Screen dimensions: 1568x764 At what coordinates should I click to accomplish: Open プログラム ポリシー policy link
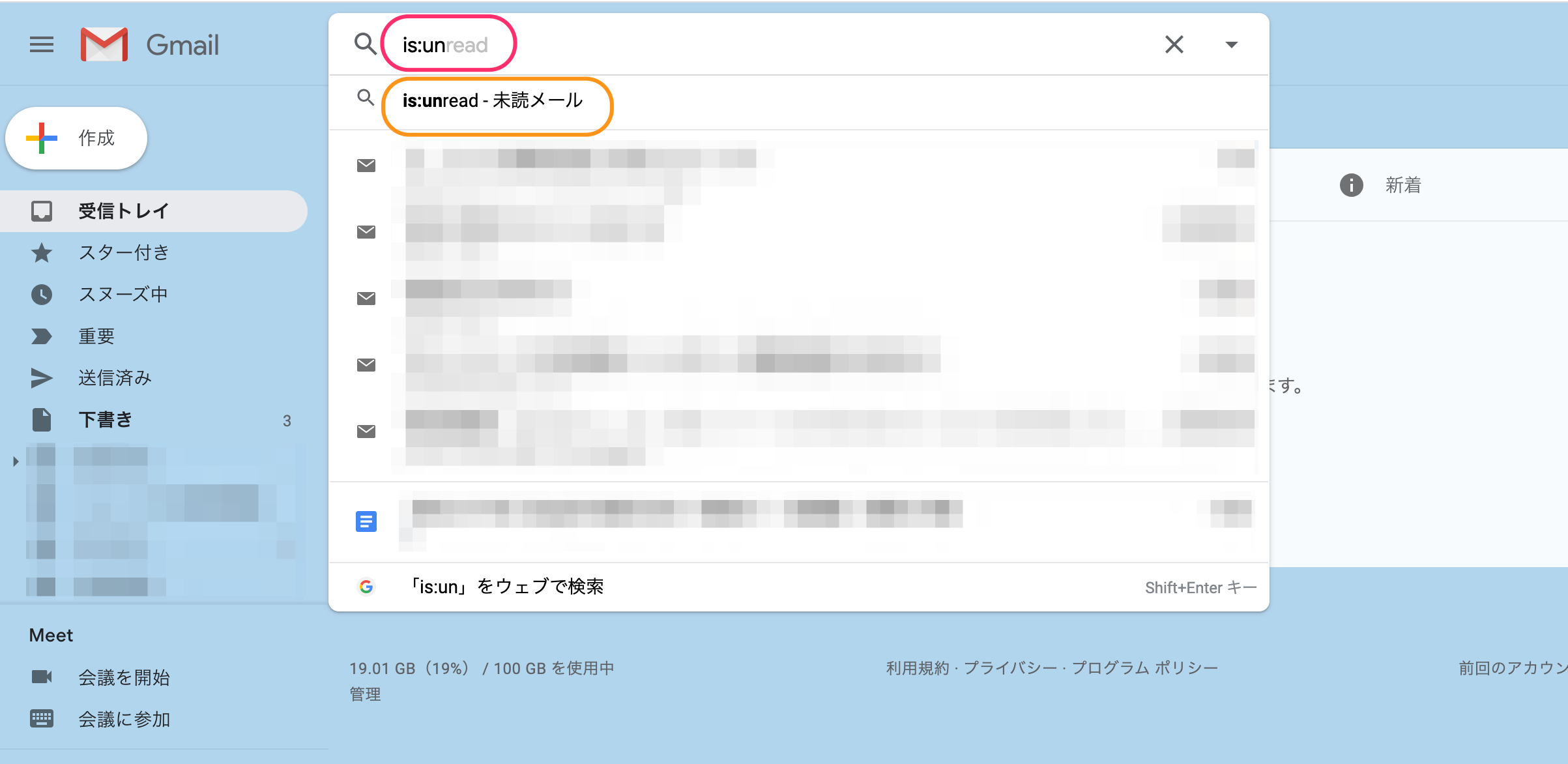[x=1145, y=668]
